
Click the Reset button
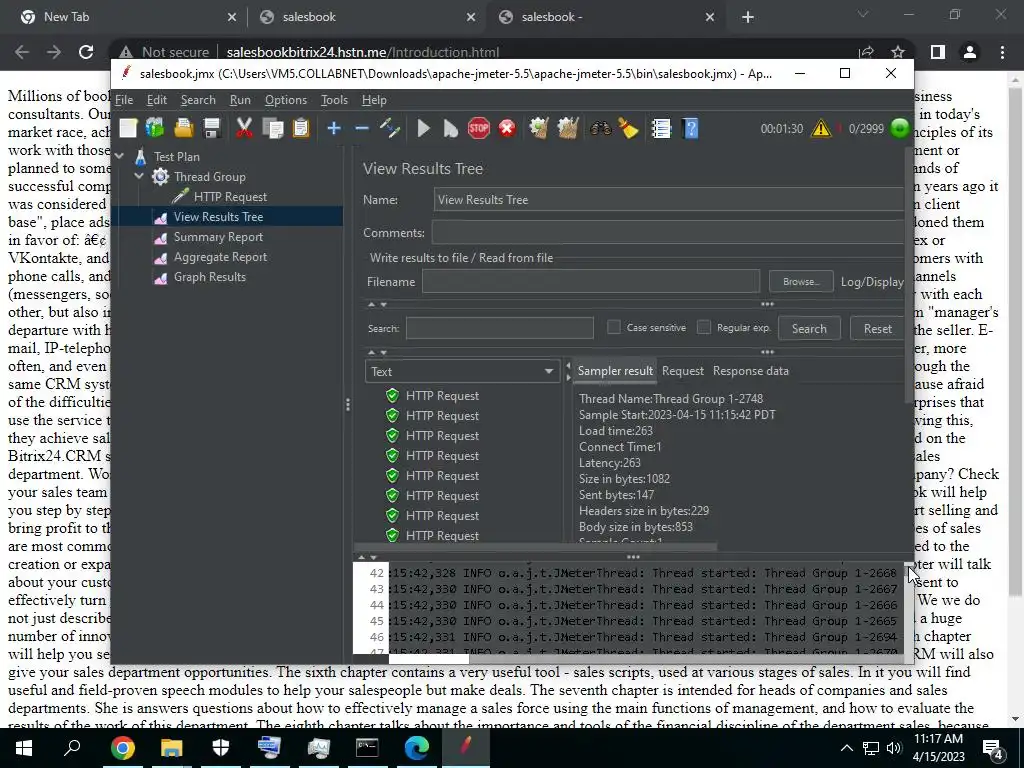877,328
